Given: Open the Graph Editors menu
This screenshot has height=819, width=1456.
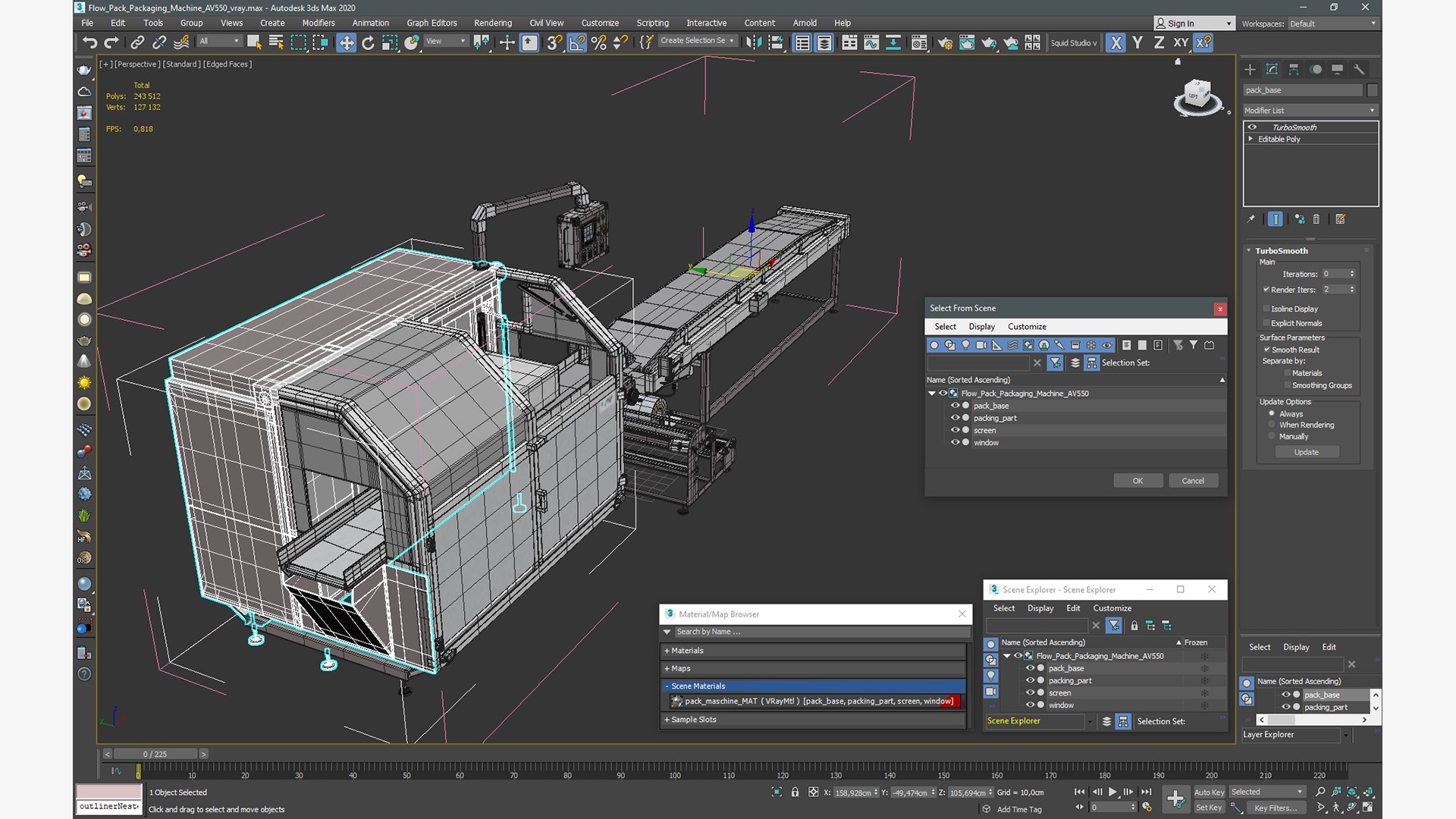Looking at the screenshot, I should pyautogui.click(x=431, y=23).
